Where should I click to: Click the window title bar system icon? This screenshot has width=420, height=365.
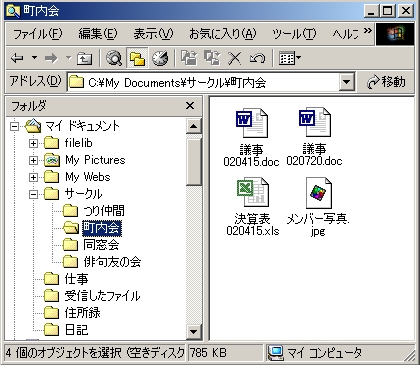[13, 11]
